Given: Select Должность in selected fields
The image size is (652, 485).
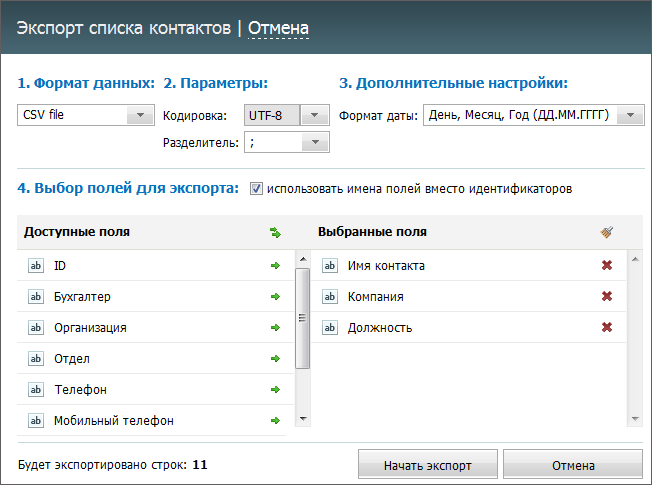Looking at the screenshot, I should [x=380, y=327].
